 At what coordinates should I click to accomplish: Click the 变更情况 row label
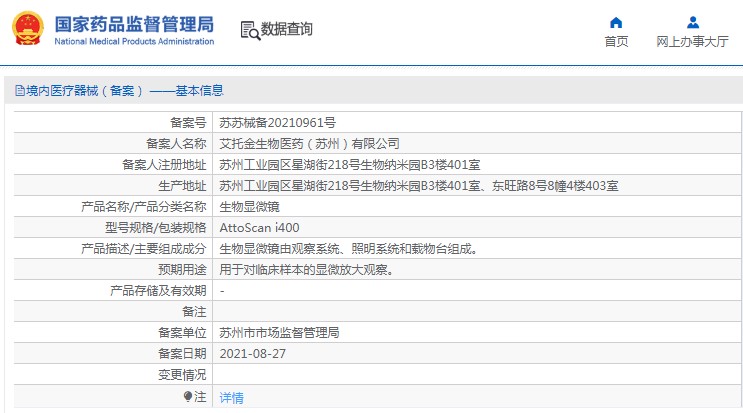pyautogui.click(x=182, y=375)
